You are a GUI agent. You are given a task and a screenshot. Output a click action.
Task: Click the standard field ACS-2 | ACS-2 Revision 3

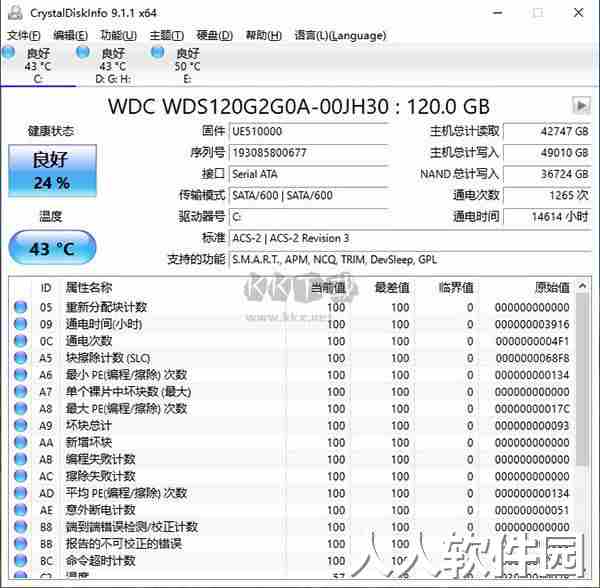pyautogui.click(x=410, y=238)
